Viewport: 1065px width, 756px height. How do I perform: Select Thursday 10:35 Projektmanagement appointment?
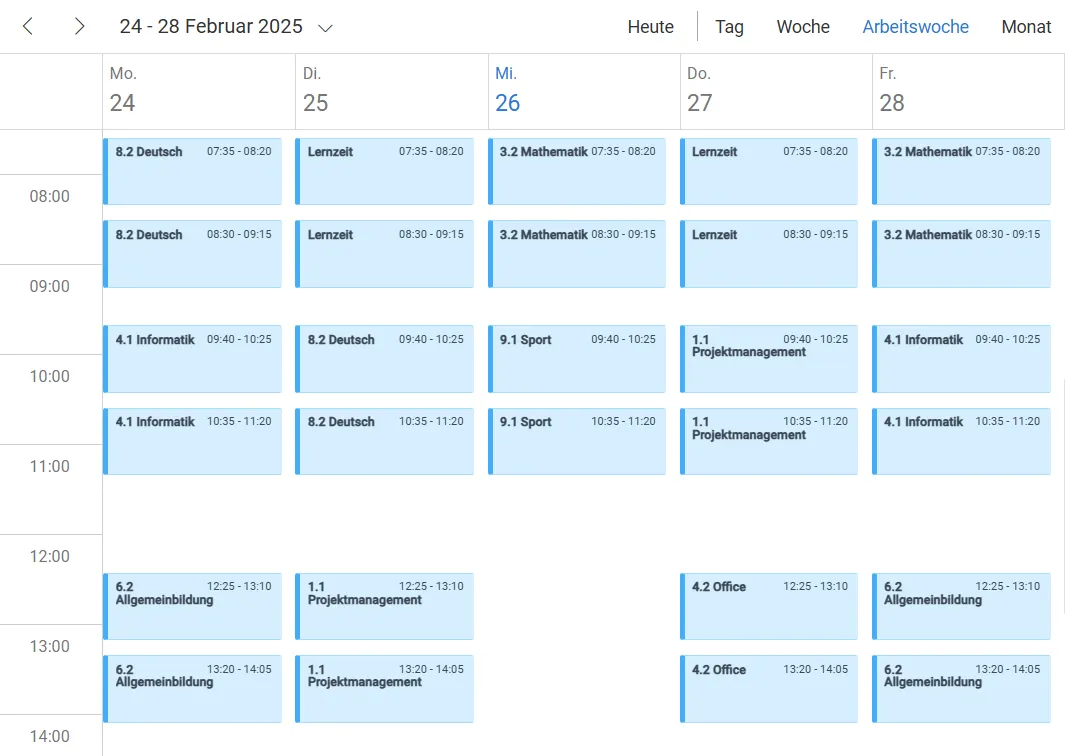click(x=769, y=441)
